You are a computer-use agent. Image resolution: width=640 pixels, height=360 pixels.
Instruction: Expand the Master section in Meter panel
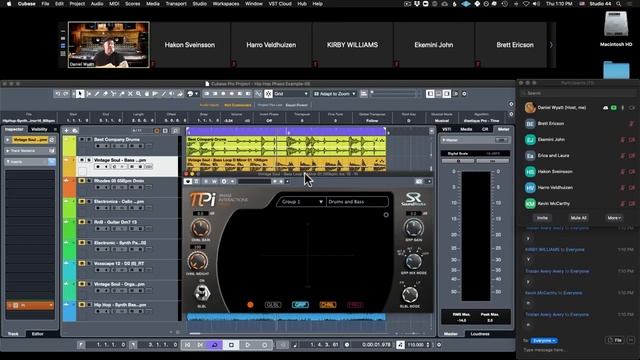(x=476, y=140)
